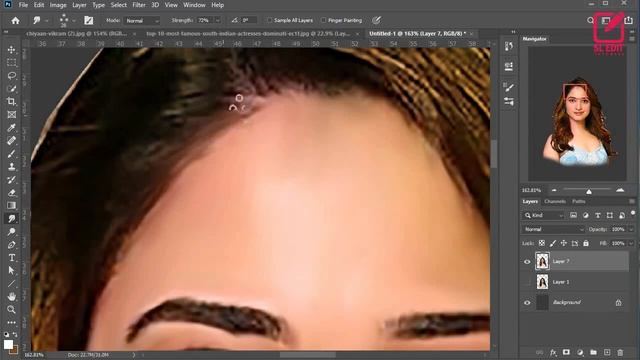Open the Search icon at top right
640x360 pixels.
click(590, 20)
